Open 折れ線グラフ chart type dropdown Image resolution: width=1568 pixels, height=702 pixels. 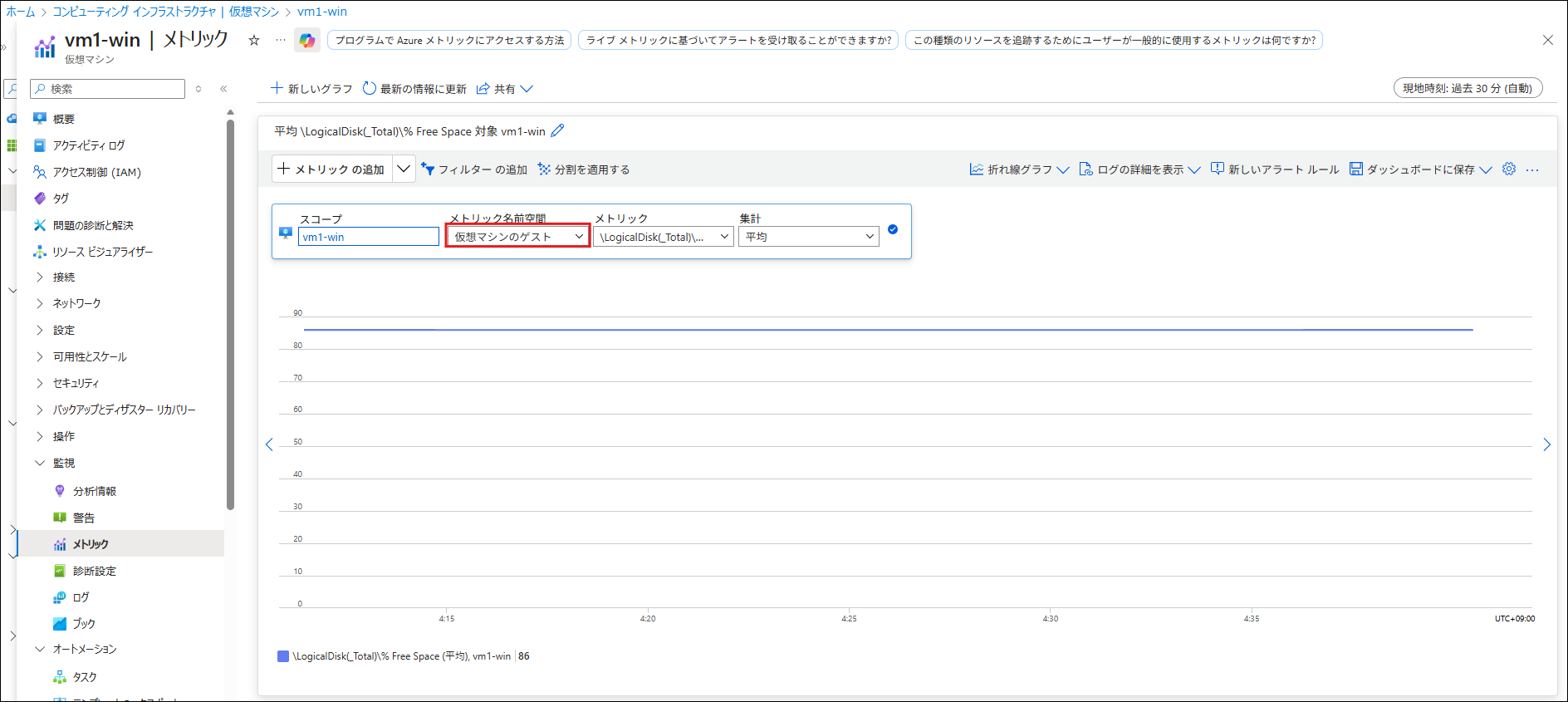click(x=1019, y=169)
